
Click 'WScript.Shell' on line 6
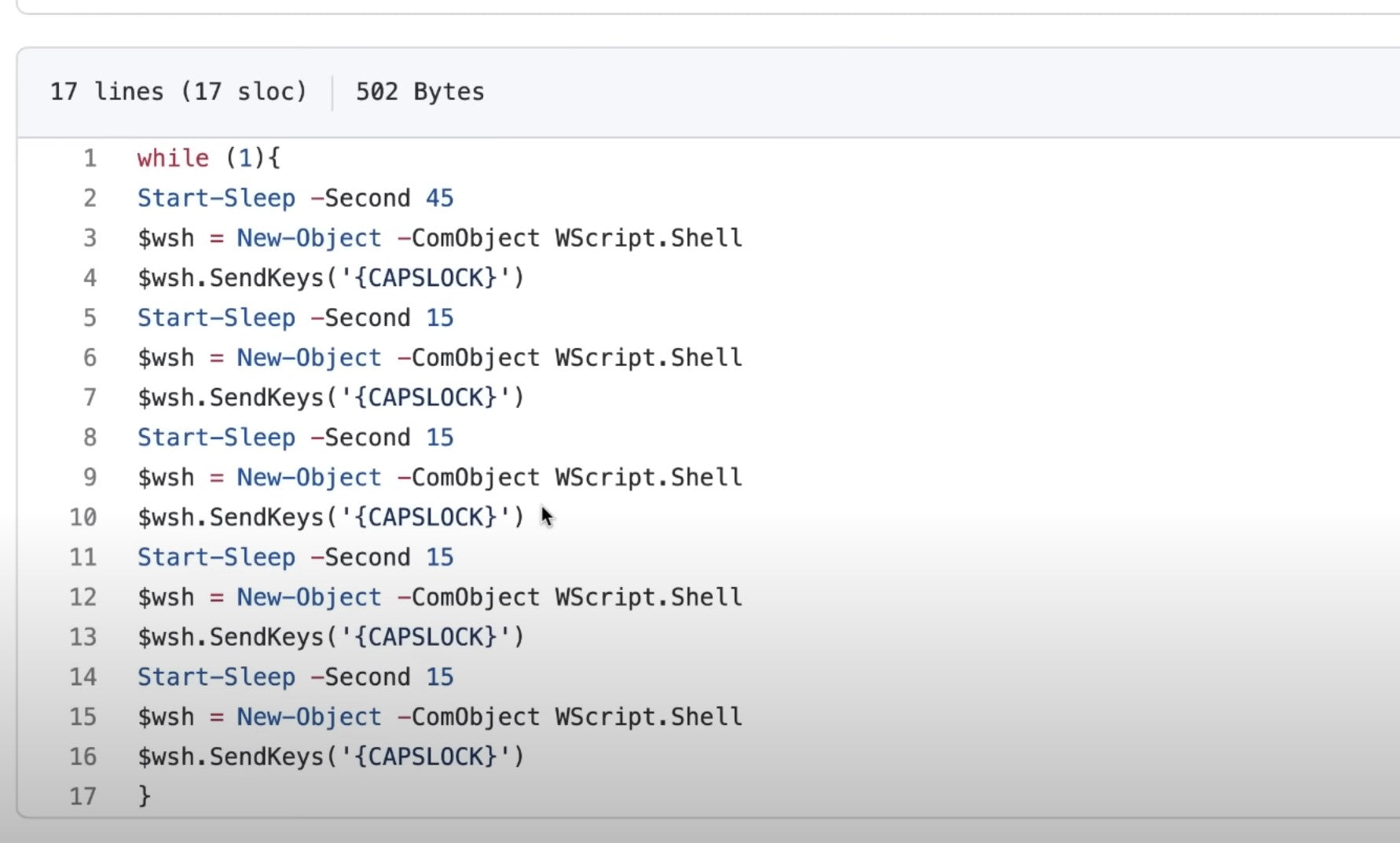(x=648, y=357)
